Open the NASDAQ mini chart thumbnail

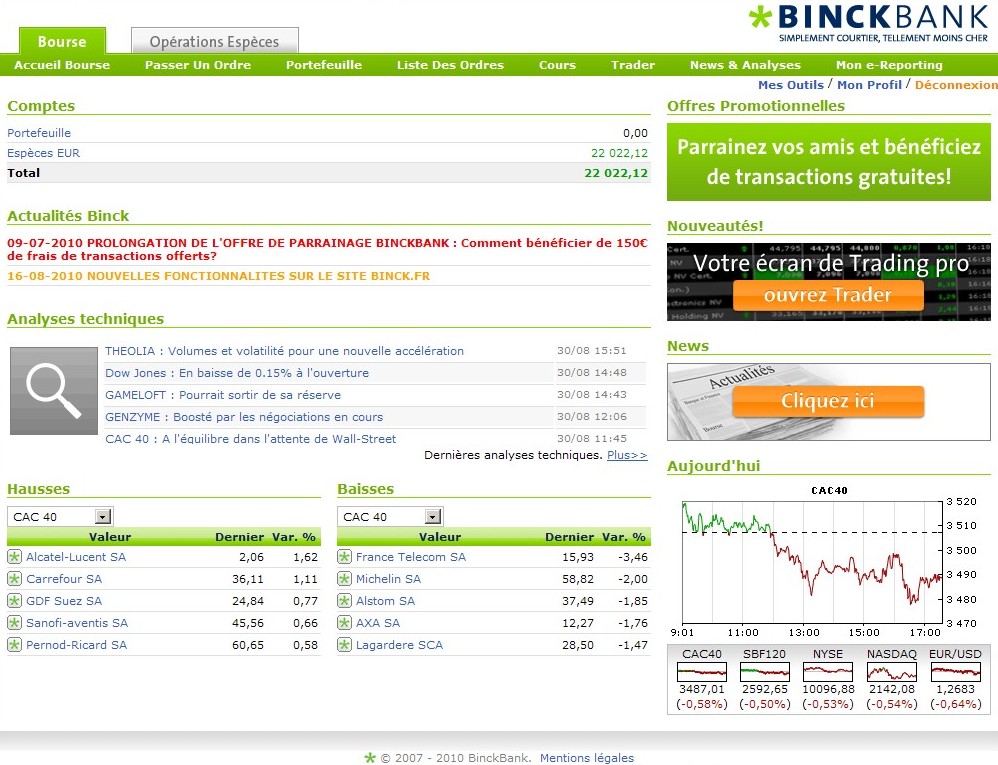coord(892,672)
